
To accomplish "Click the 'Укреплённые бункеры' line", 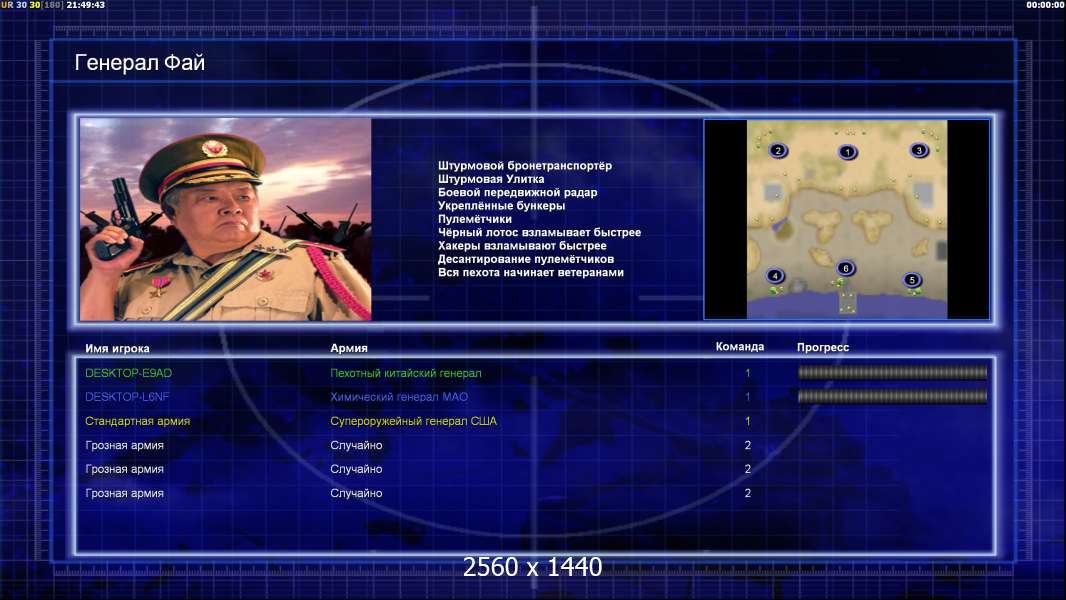I will (501, 206).
